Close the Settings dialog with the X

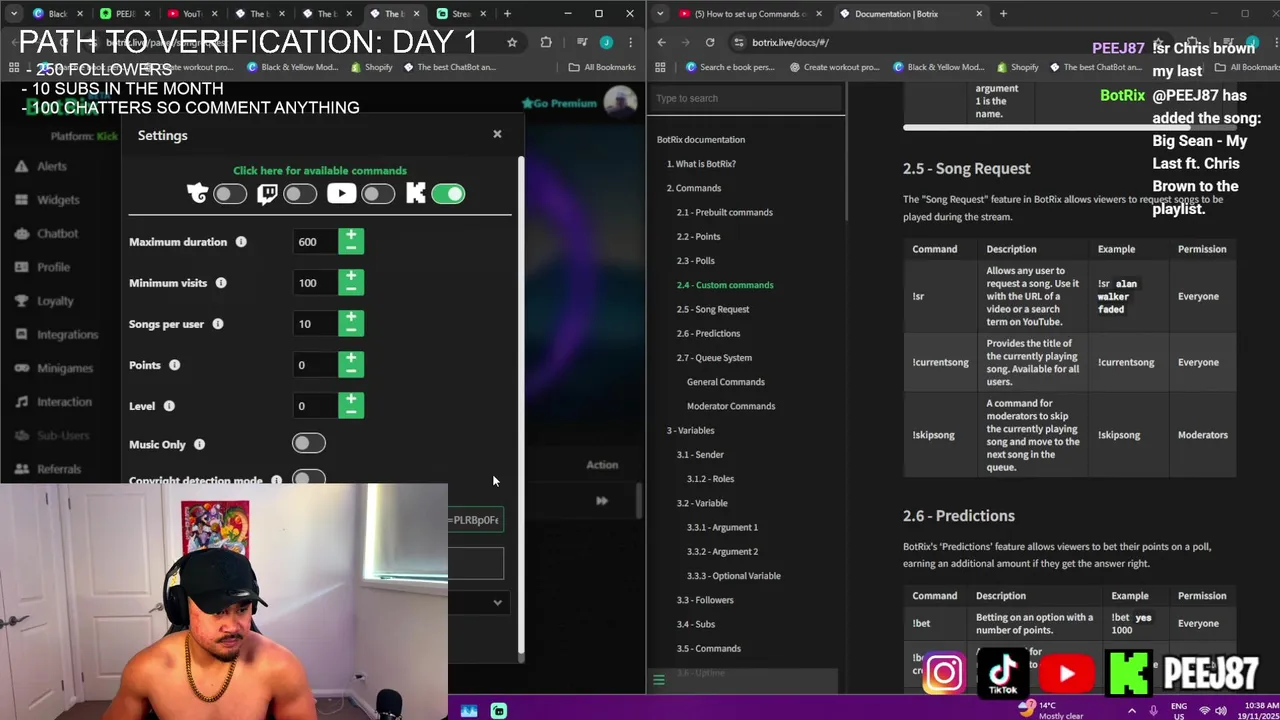pos(497,134)
